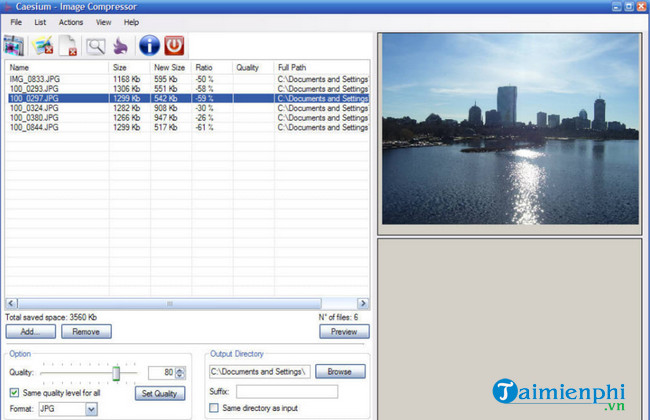Select the 100_0380.JPG row
The width and height of the screenshot is (650, 420).
pos(188,118)
